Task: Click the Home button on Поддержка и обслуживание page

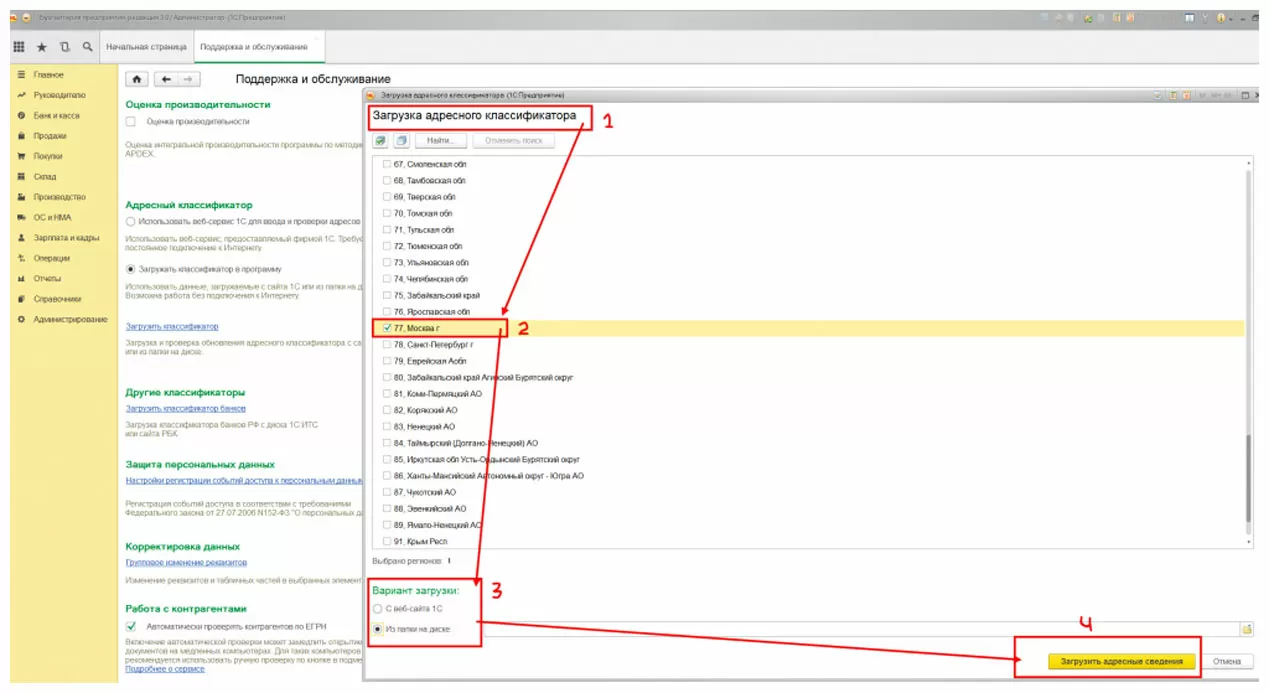Action: [x=137, y=79]
